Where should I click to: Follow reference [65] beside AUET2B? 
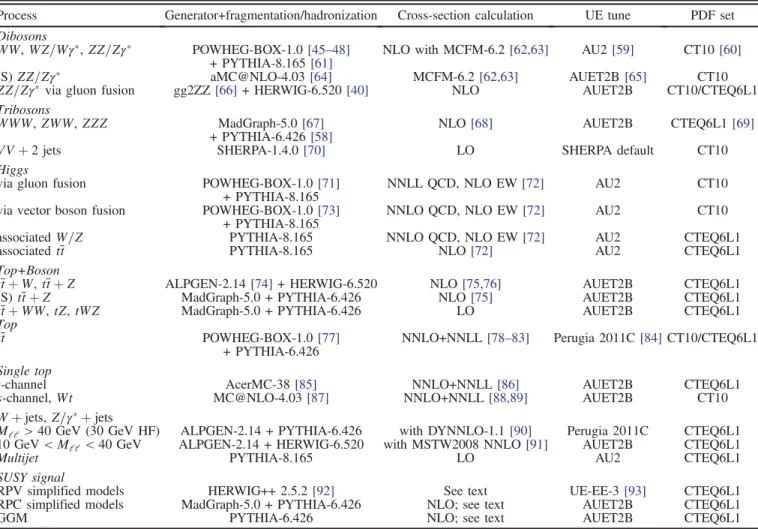635,77
